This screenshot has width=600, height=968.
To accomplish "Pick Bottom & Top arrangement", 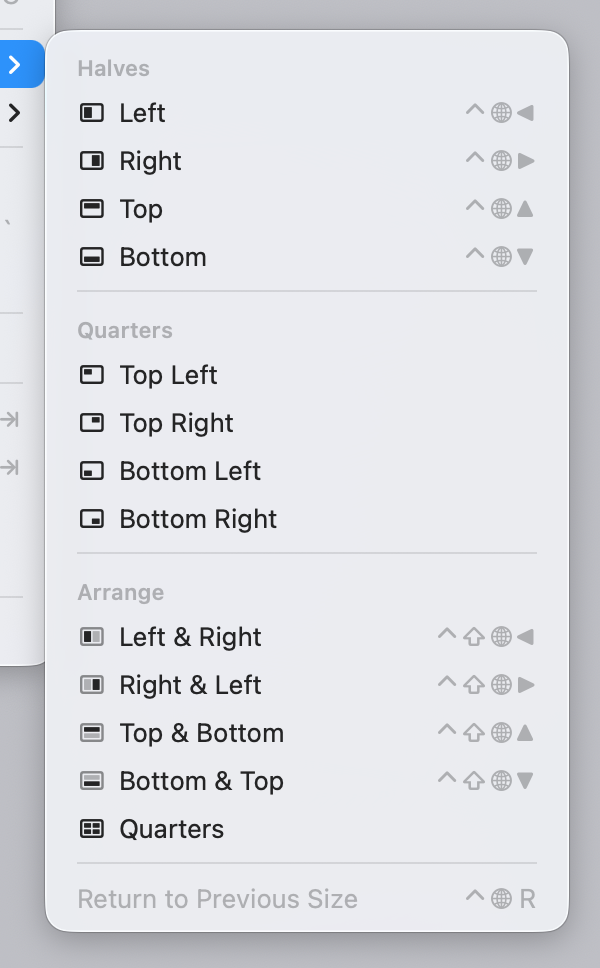I will tap(201, 781).
